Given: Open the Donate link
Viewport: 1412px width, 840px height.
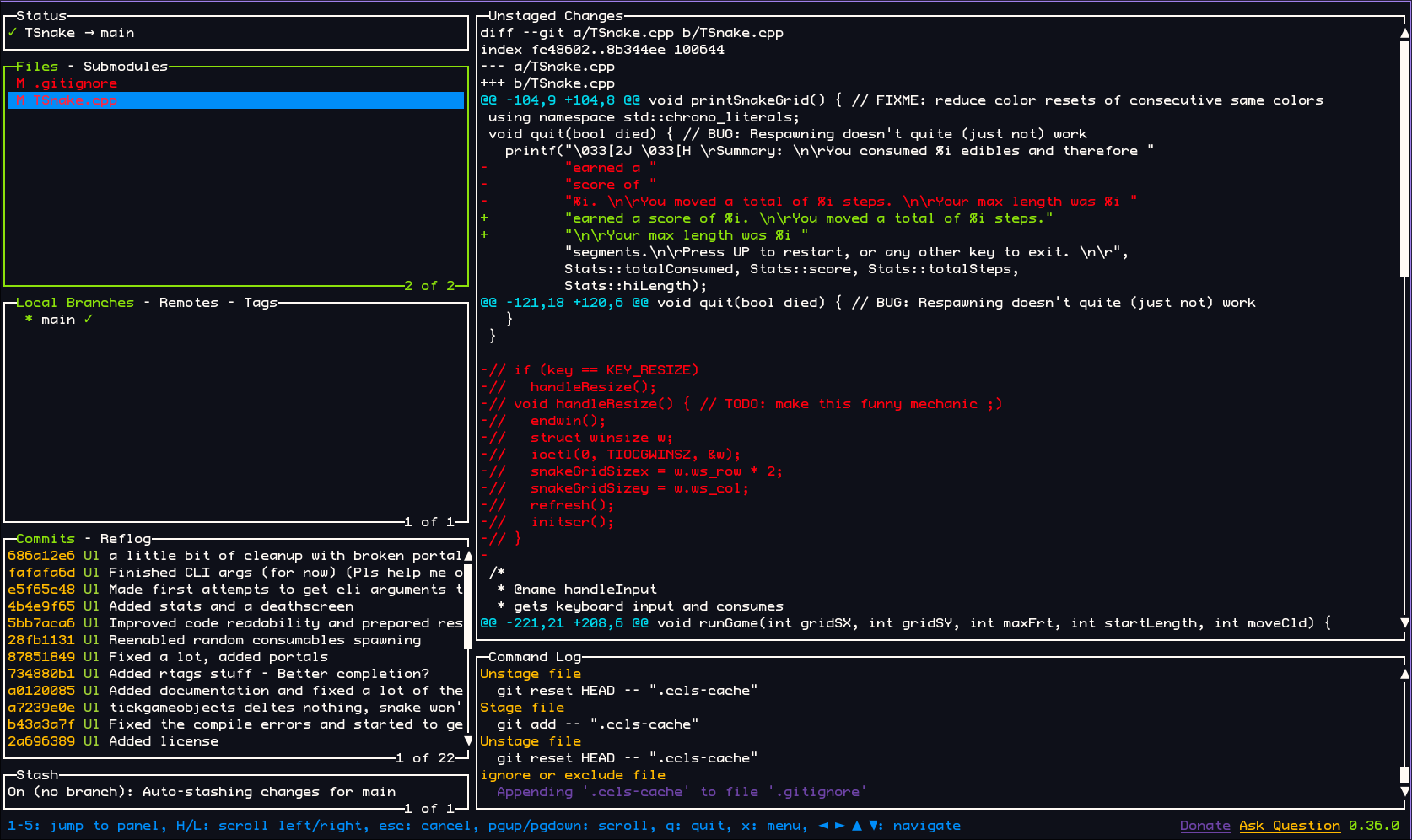Looking at the screenshot, I should tap(1205, 826).
